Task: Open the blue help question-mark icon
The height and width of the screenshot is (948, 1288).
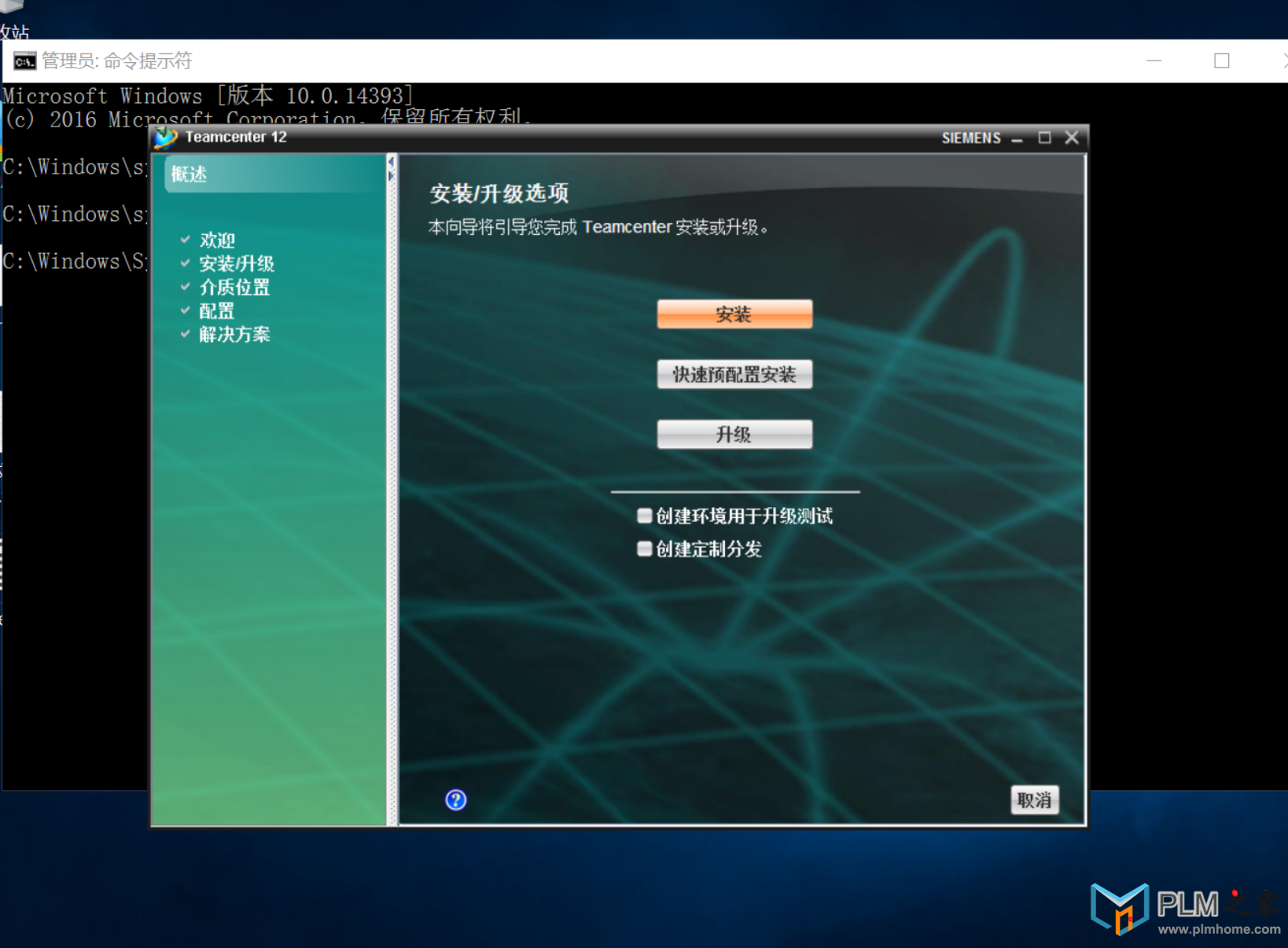Action: point(456,800)
